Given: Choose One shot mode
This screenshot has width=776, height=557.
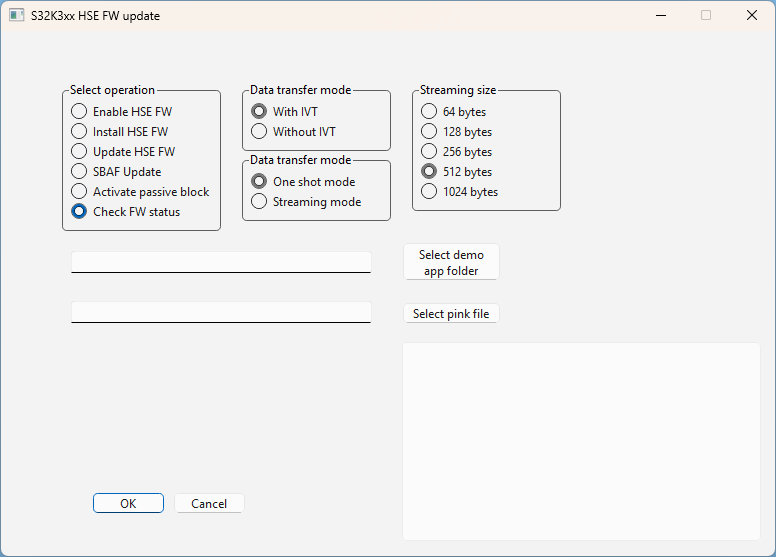Looking at the screenshot, I should pos(259,182).
